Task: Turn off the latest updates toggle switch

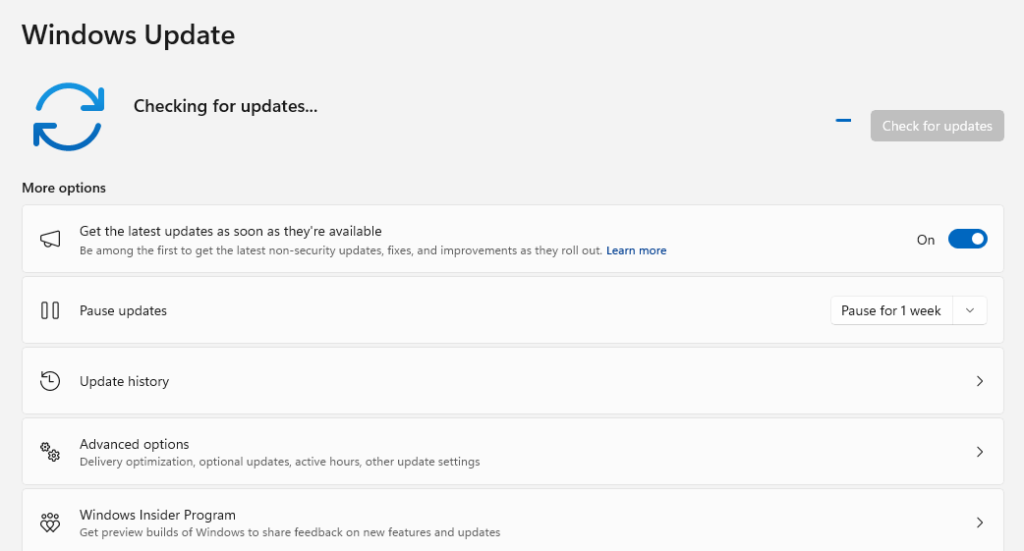Action: point(967,239)
